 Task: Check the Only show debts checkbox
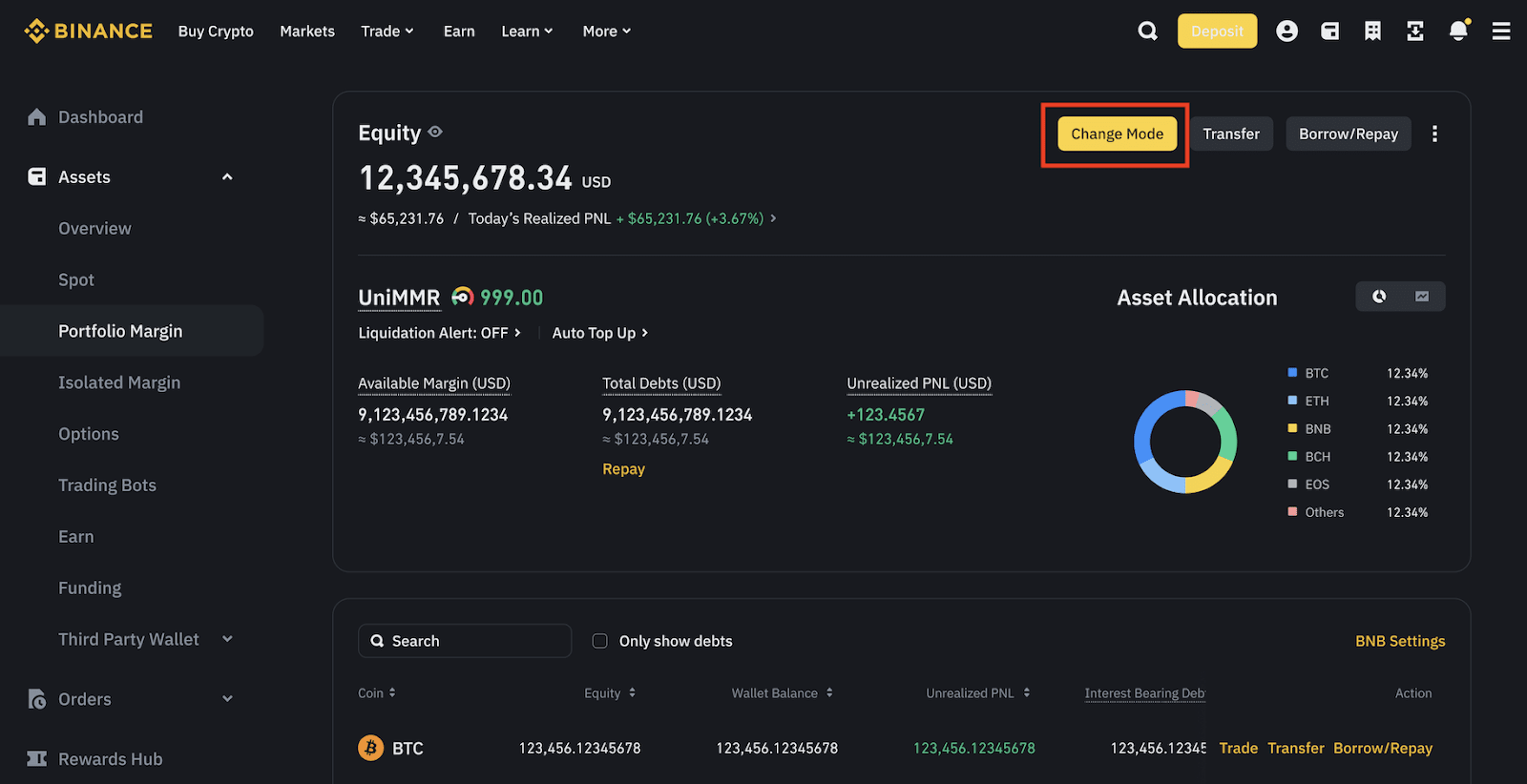point(599,641)
